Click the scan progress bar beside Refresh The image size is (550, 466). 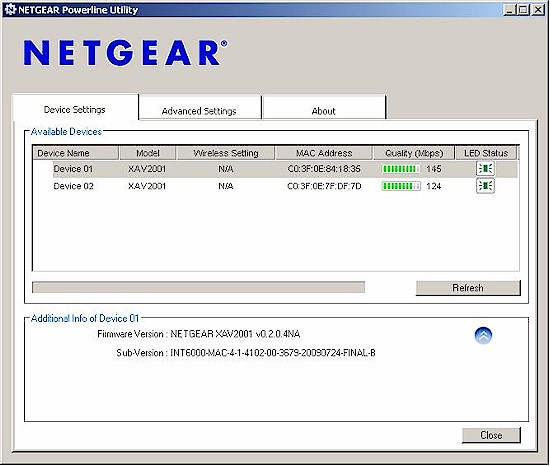pyautogui.click(x=199, y=287)
